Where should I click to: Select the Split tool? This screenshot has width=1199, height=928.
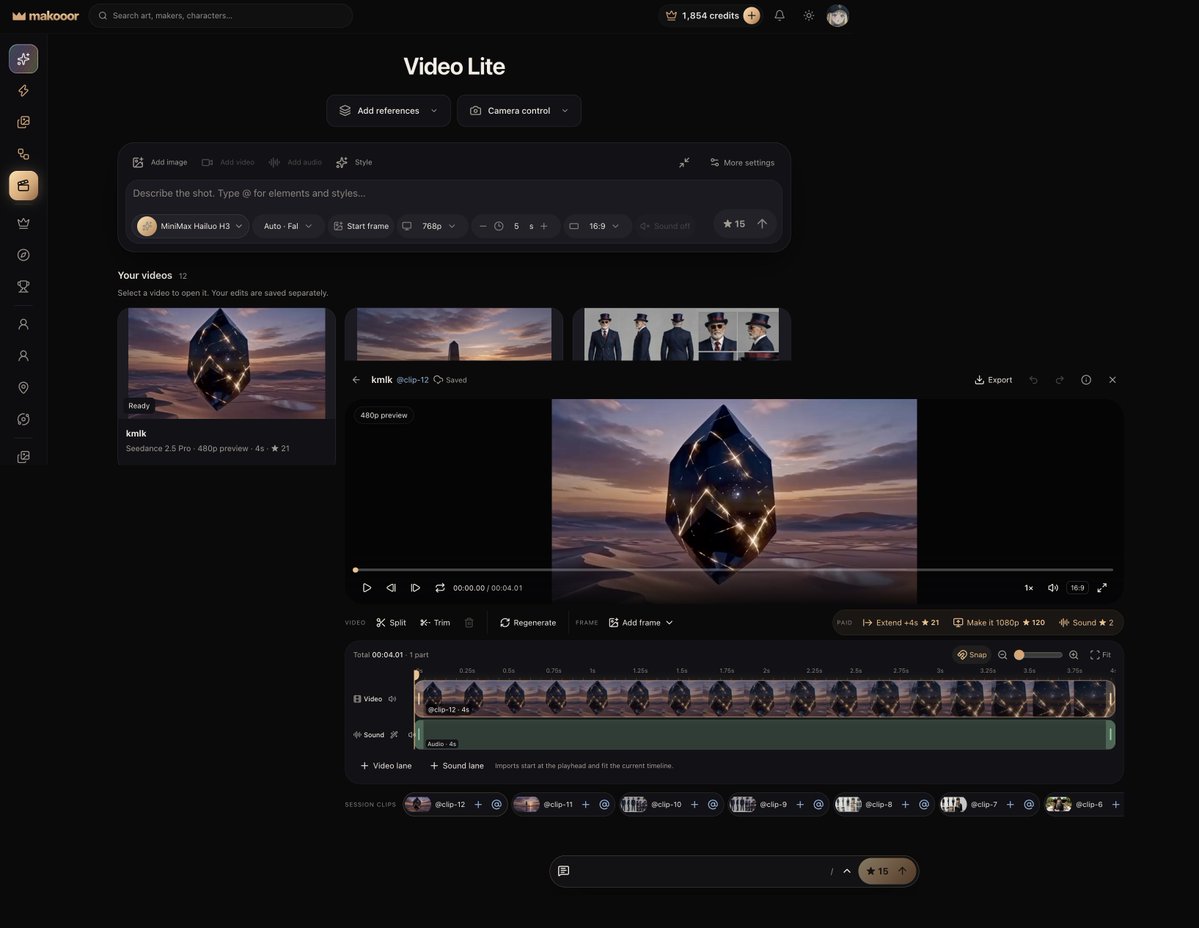tap(391, 623)
